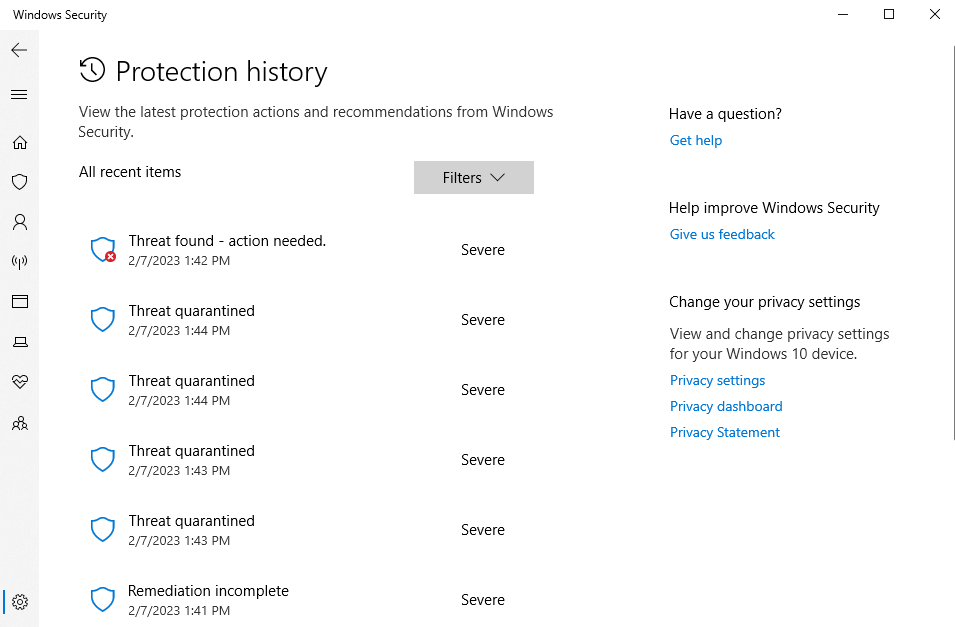Open the Privacy dashboard link

coord(726,406)
